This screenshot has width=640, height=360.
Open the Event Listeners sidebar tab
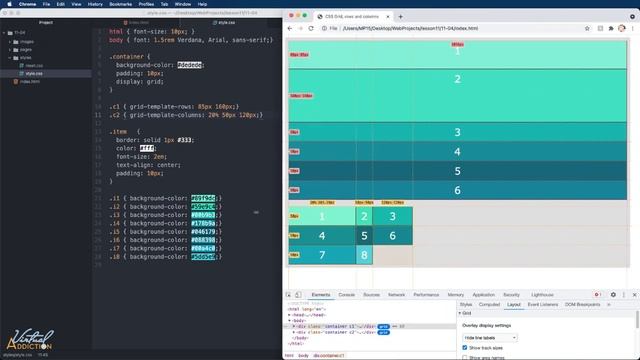[x=542, y=305]
